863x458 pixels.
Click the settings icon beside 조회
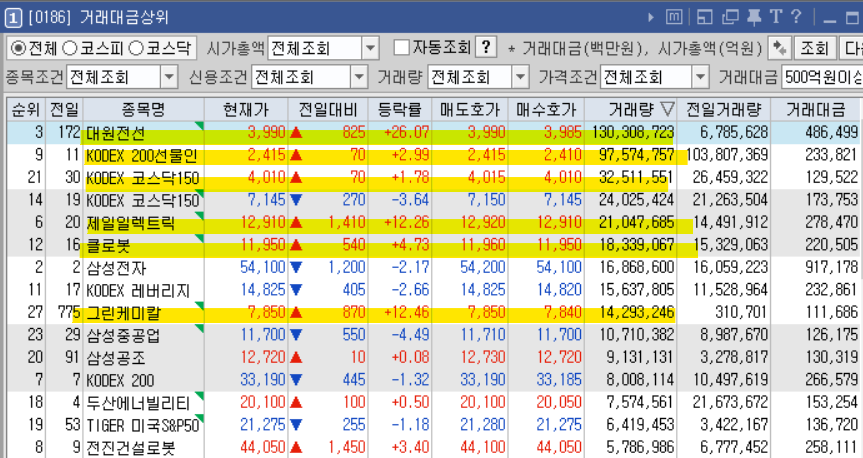coord(779,48)
